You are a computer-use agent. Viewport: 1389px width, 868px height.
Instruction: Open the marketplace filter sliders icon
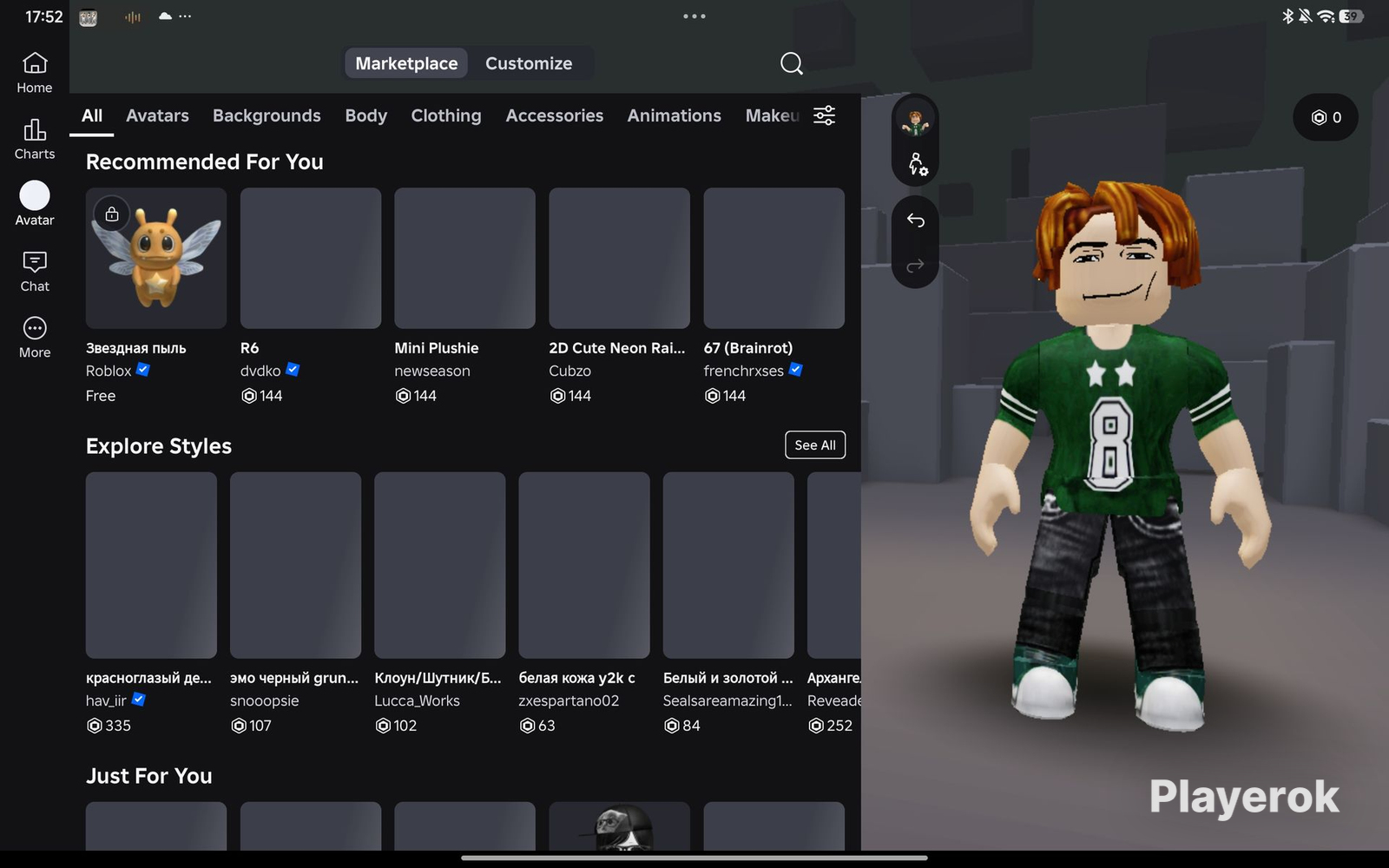coord(824,115)
